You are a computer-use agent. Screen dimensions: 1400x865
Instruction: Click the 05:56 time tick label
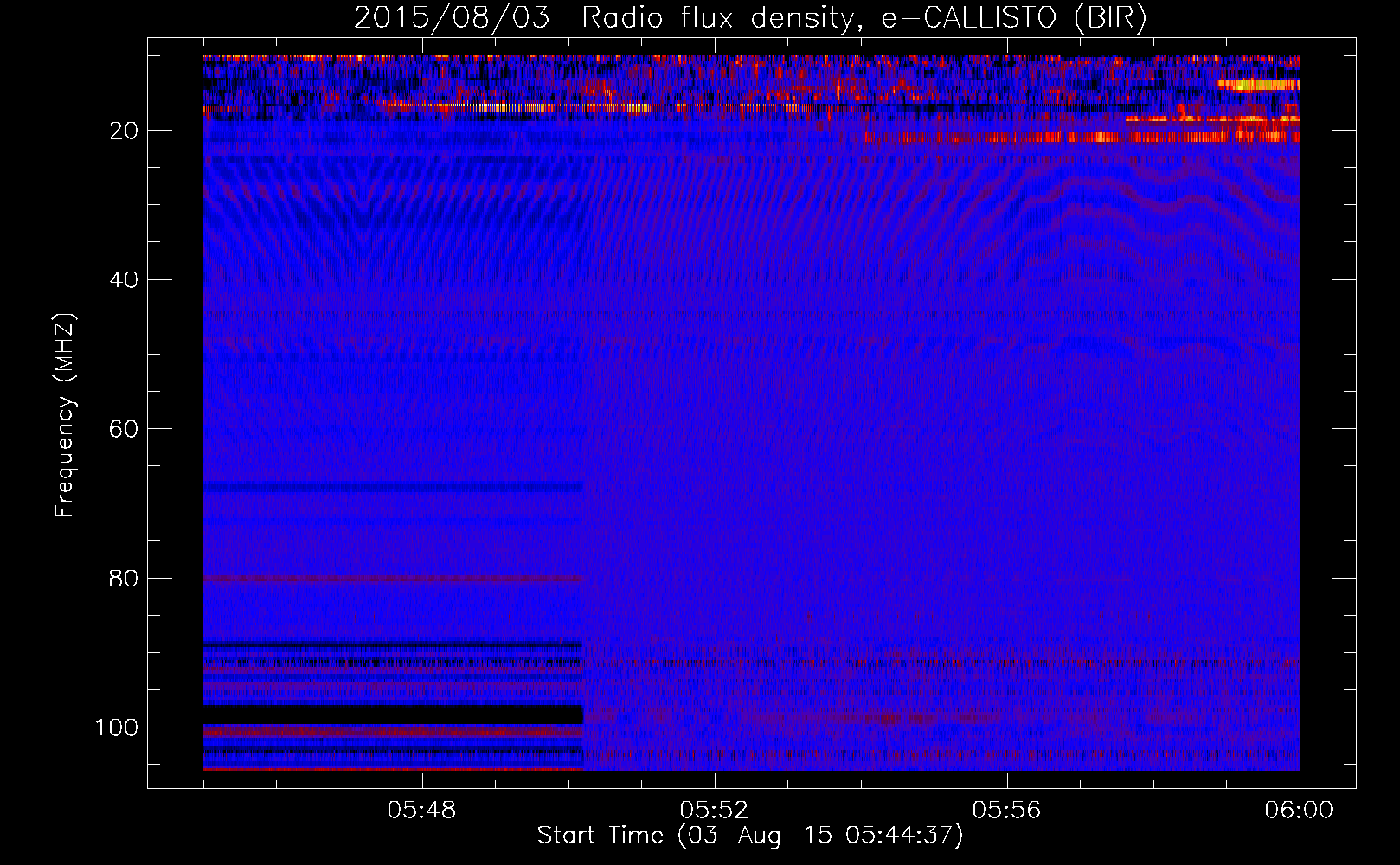point(1006,811)
